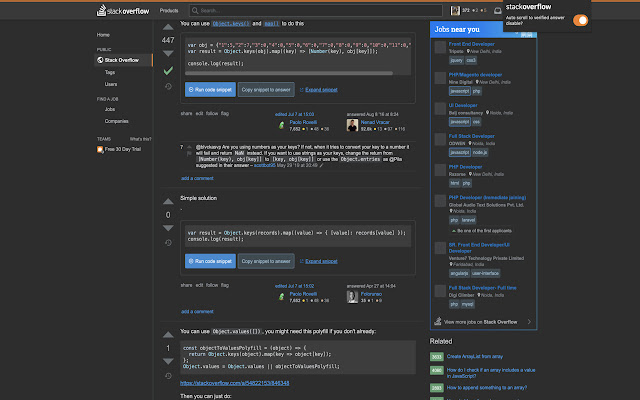Viewport: 640px width, 400px height.
Task: Flag the comment about numbers as keys
Action: tap(189, 153)
